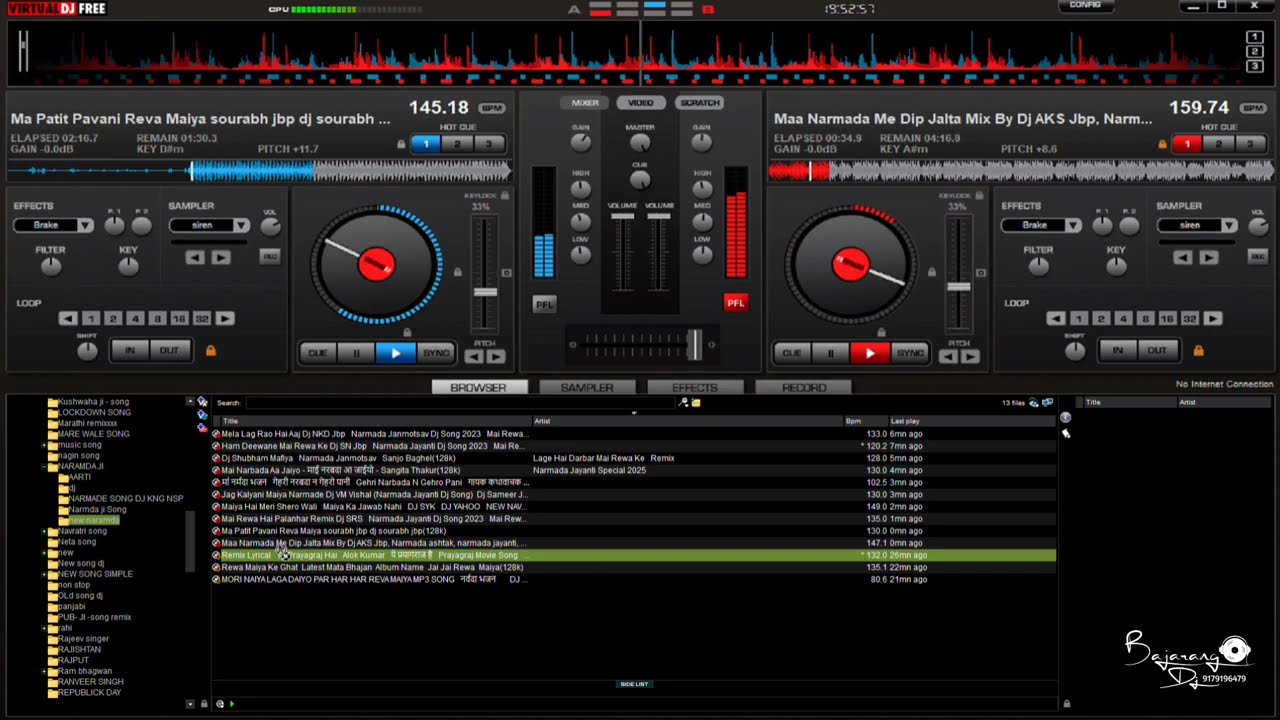Toggle PFL on the right mixer channel
This screenshot has height=720, width=1280.
coord(736,303)
